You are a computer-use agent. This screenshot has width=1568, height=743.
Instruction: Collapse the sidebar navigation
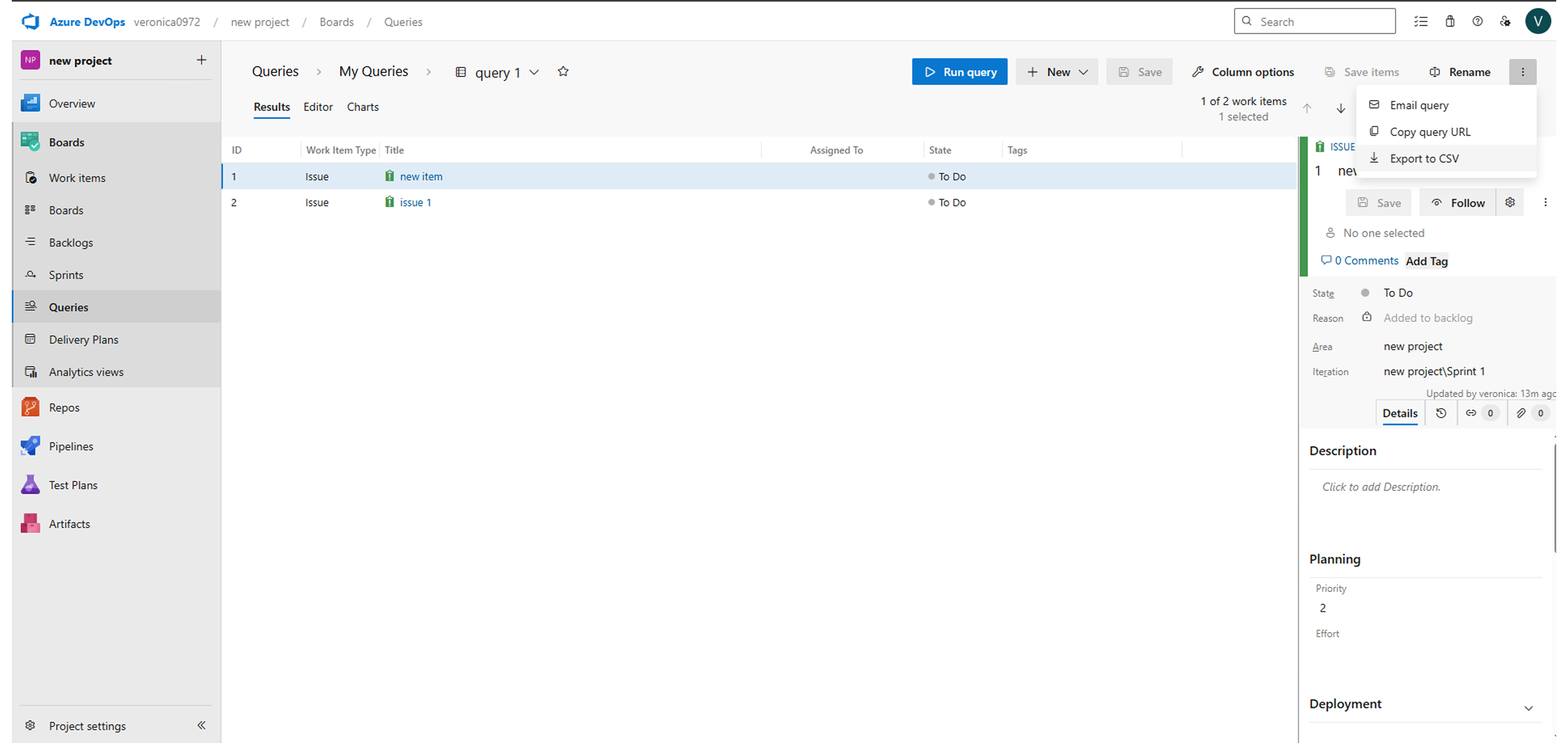202,725
